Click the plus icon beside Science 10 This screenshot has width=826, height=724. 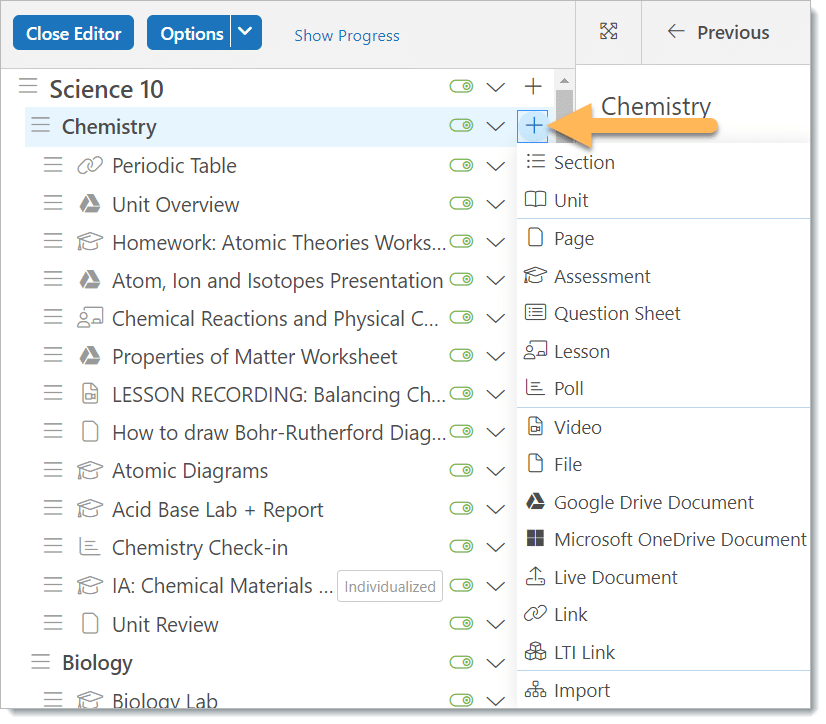[533, 88]
